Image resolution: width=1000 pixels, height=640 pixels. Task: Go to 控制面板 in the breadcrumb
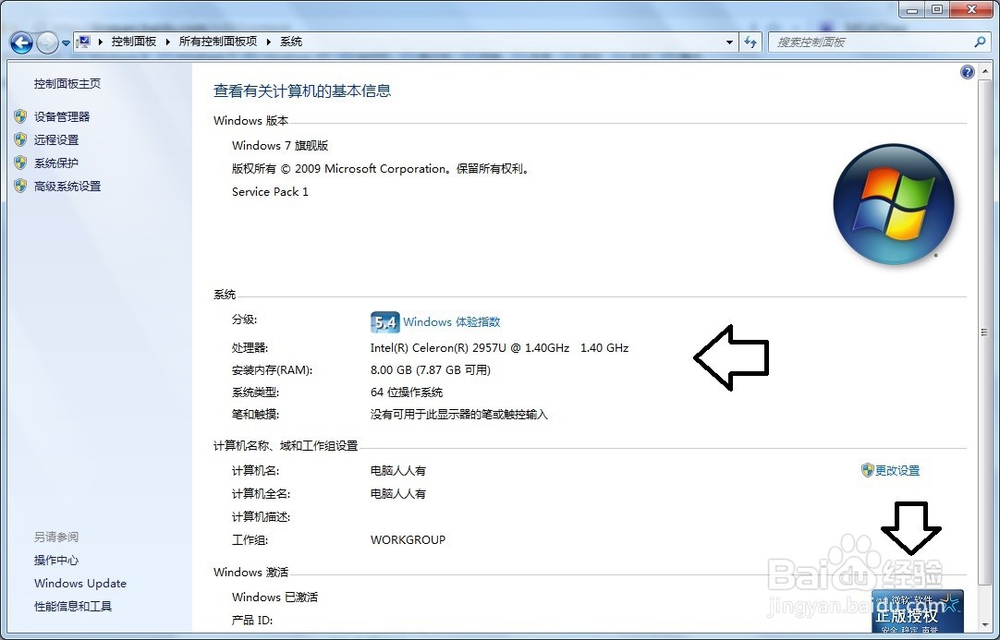click(x=133, y=42)
